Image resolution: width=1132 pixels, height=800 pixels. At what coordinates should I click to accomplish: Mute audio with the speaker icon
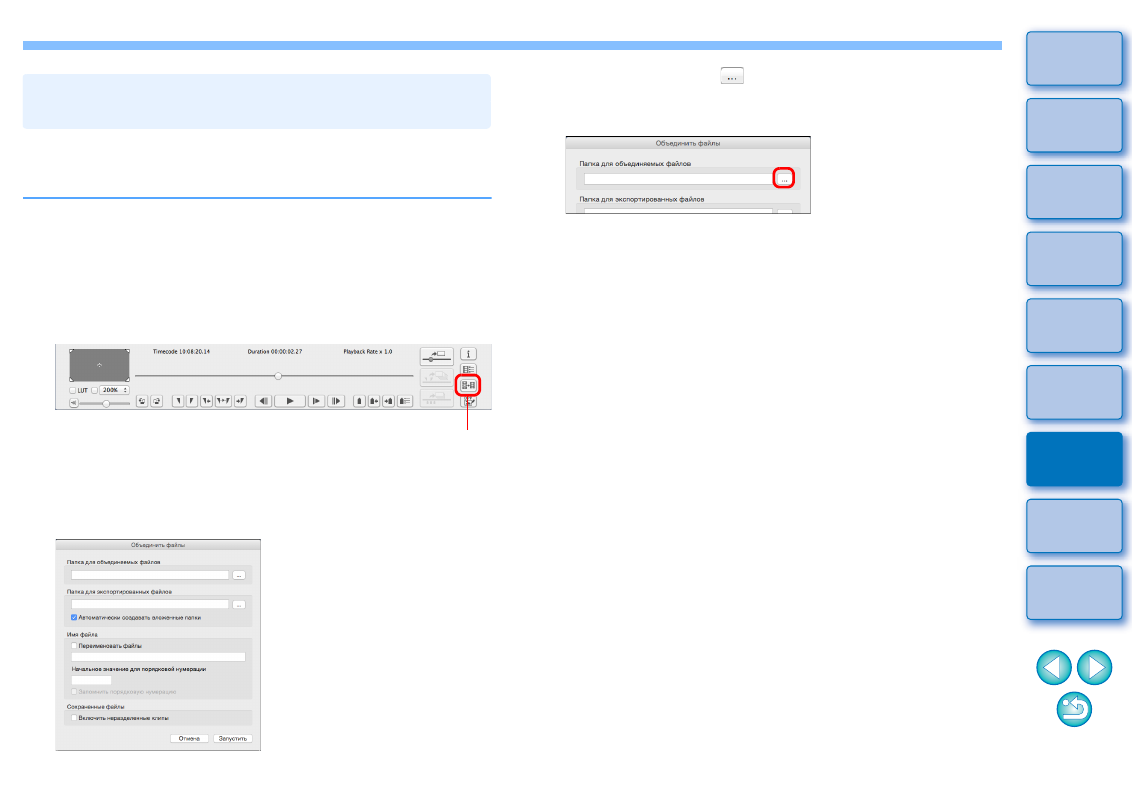click(74, 403)
